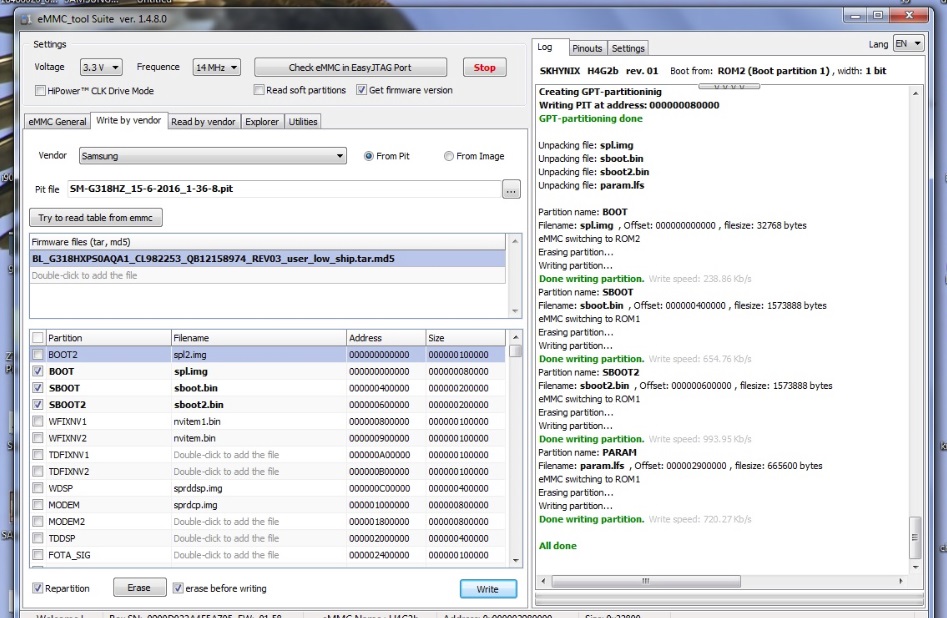The width and height of the screenshot is (947, 618).
Task: Click the Pit file path field
Action: [x=284, y=188]
